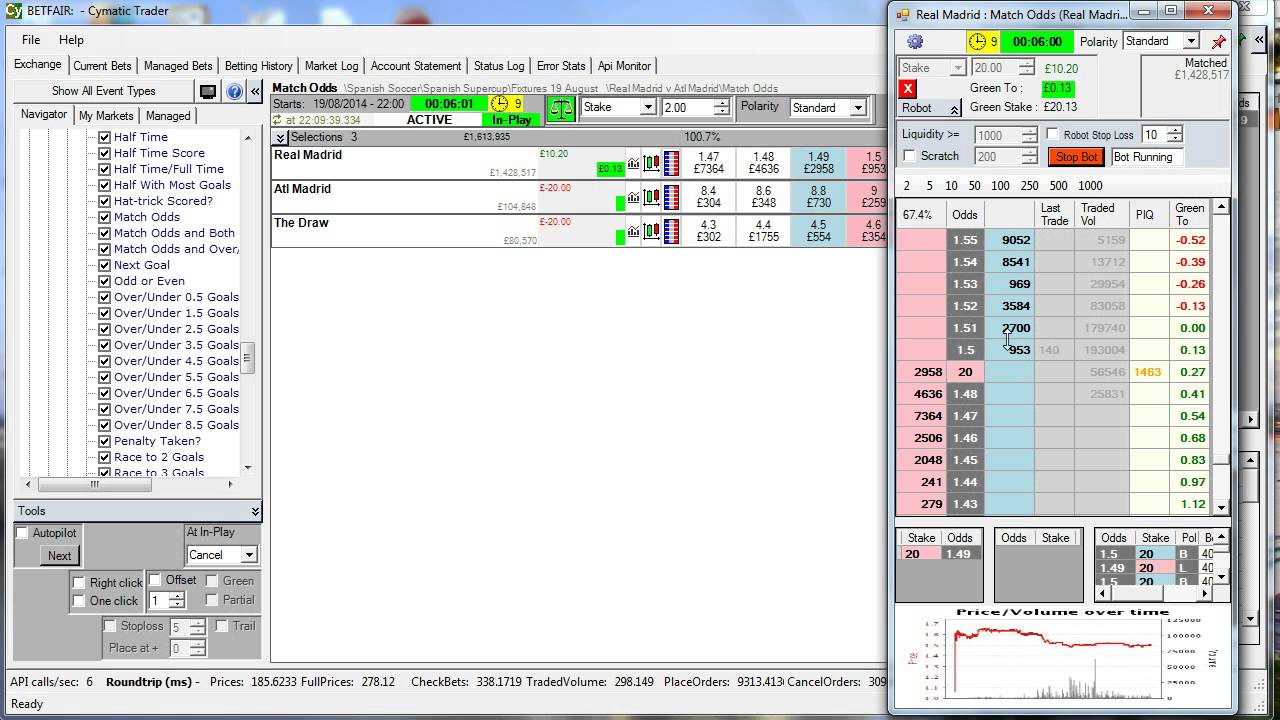This screenshot has height=720, width=1280.
Task: Click the yellow clock icon in market header
Action: click(x=499, y=104)
